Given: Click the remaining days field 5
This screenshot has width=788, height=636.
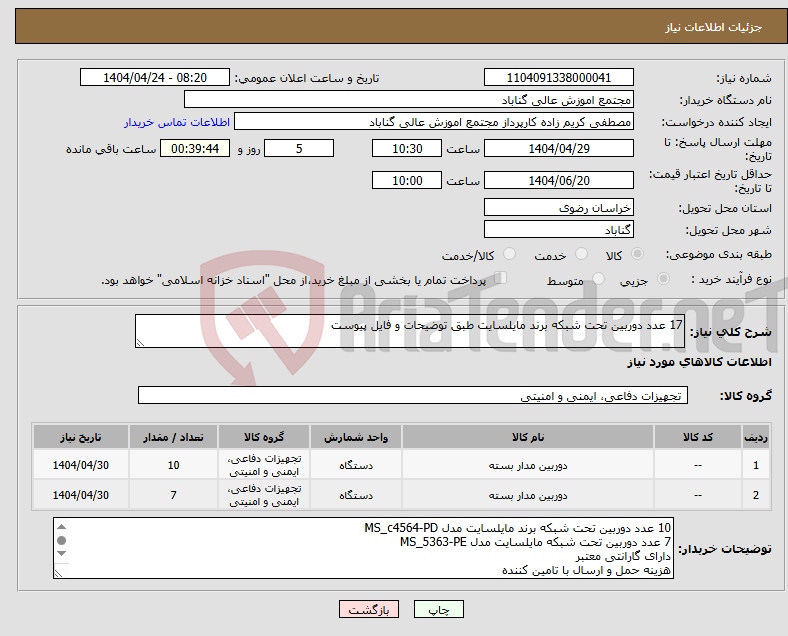Looking at the screenshot, I should 299,148.
